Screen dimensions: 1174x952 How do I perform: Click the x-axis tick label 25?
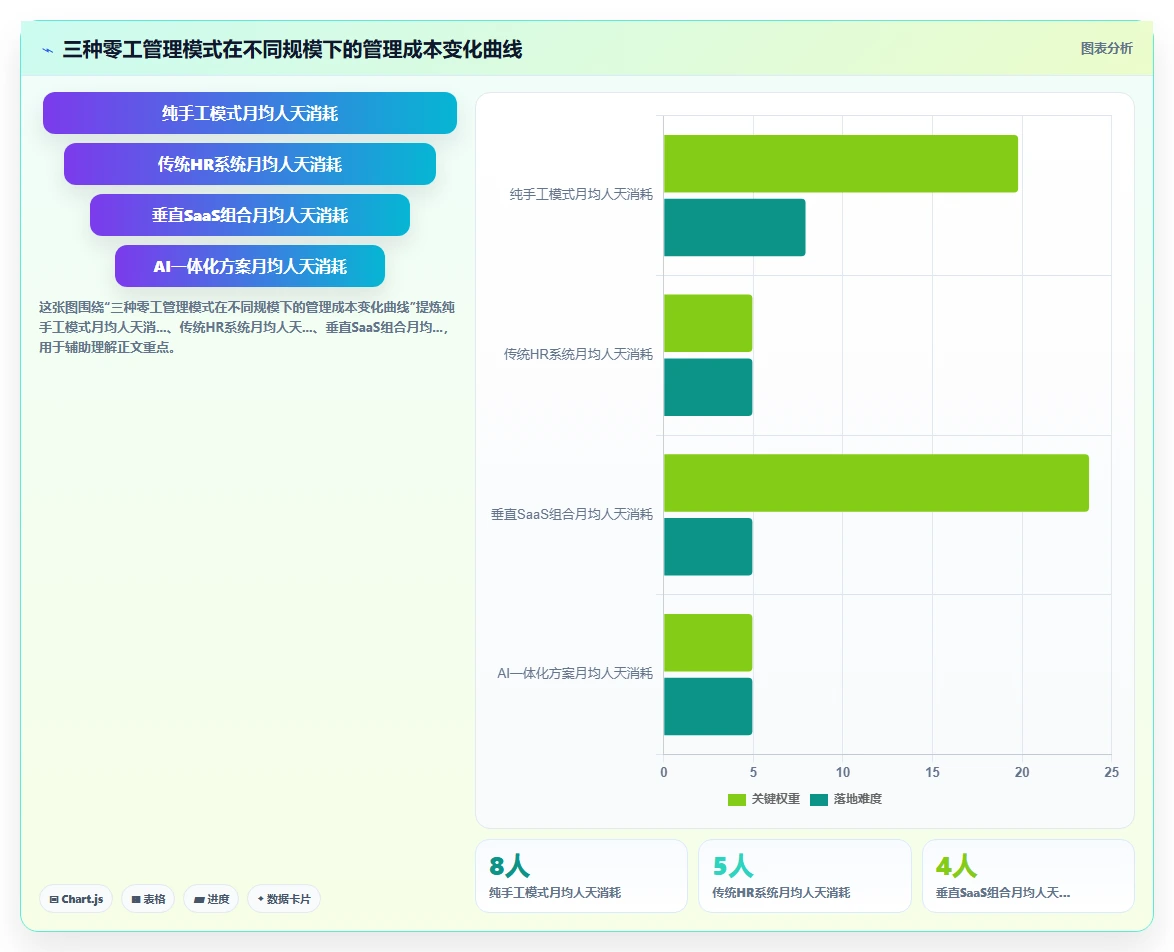(x=1111, y=772)
